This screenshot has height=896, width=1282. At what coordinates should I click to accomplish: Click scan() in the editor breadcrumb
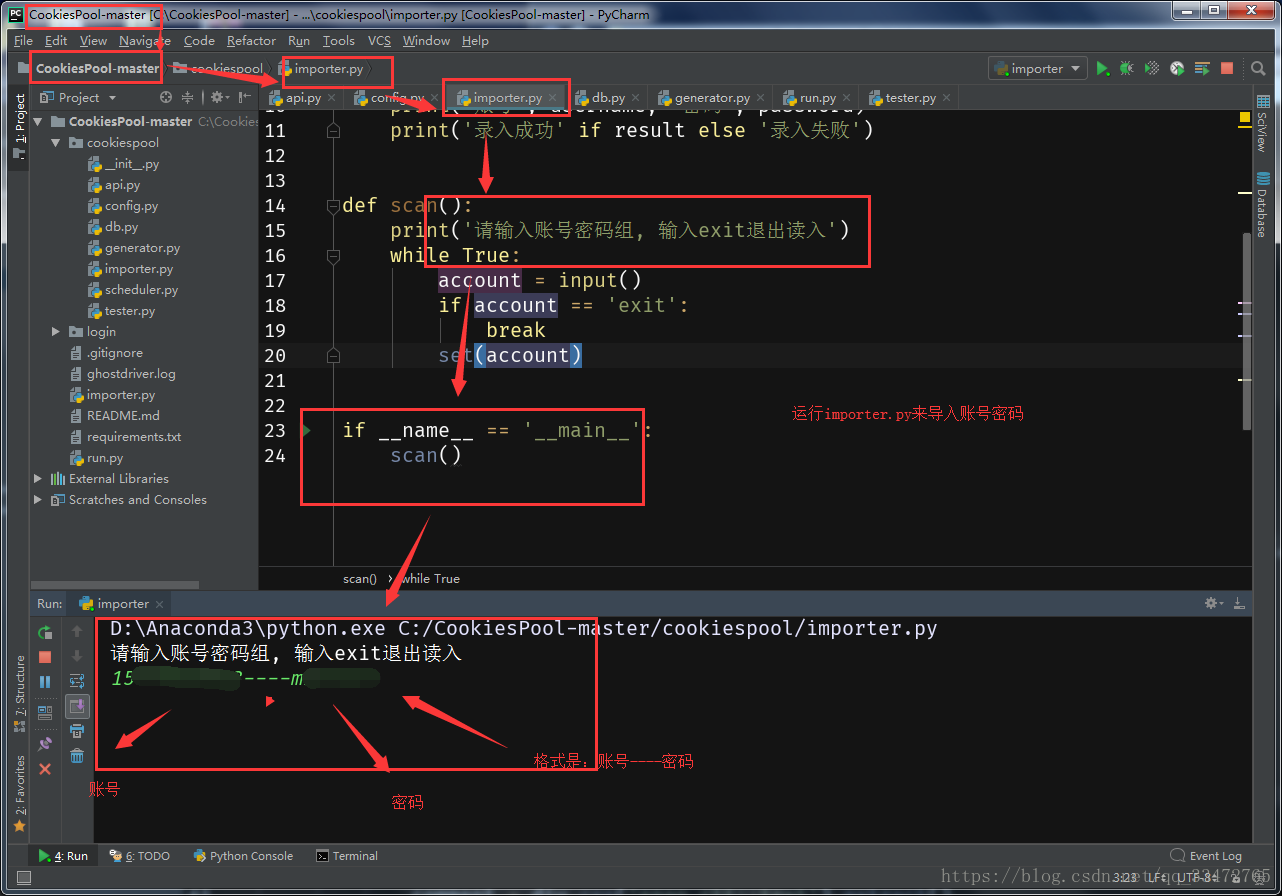[x=360, y=579]
